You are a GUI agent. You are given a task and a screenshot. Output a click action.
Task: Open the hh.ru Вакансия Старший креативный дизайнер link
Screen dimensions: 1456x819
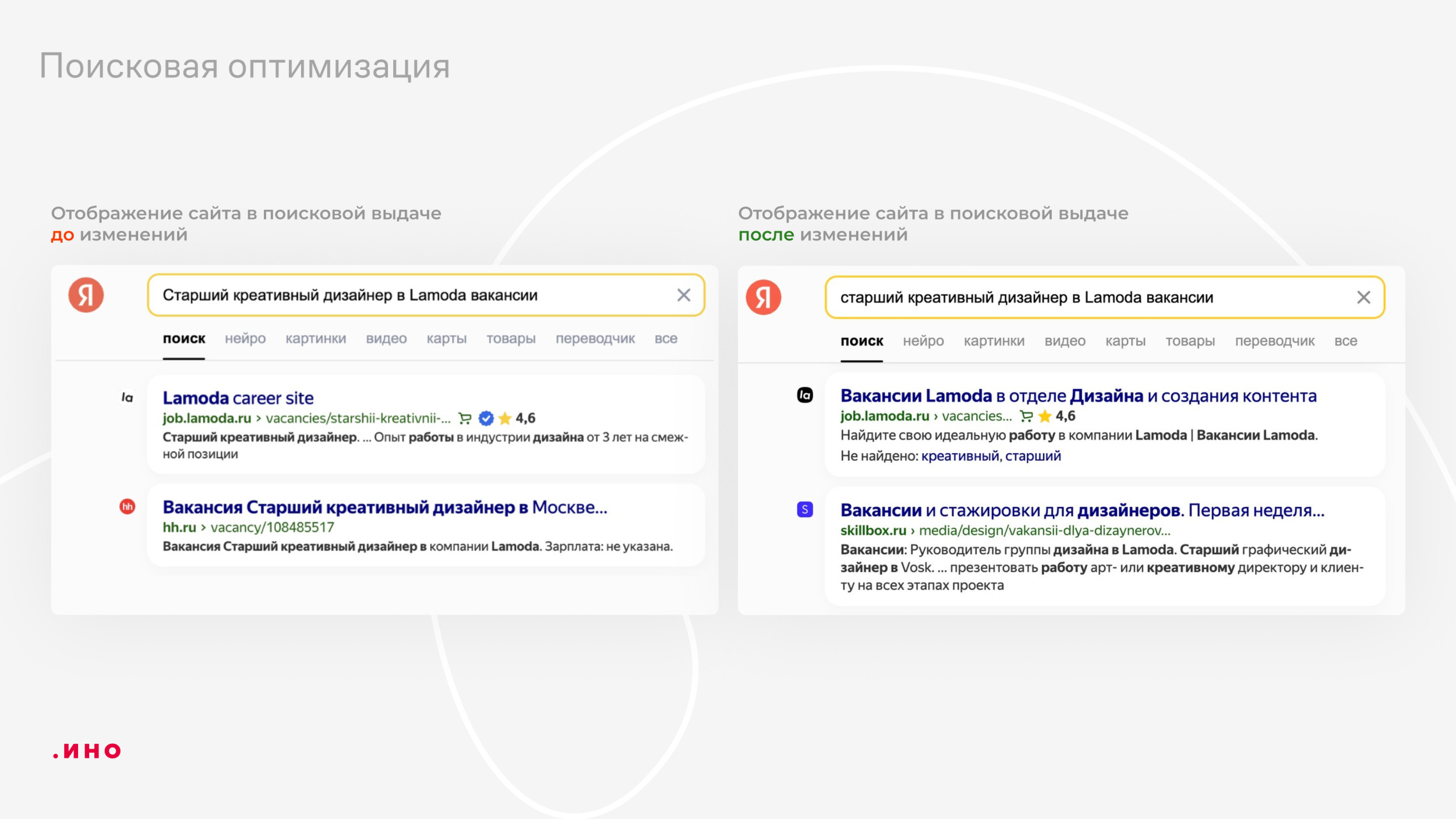tap(384, 507)
